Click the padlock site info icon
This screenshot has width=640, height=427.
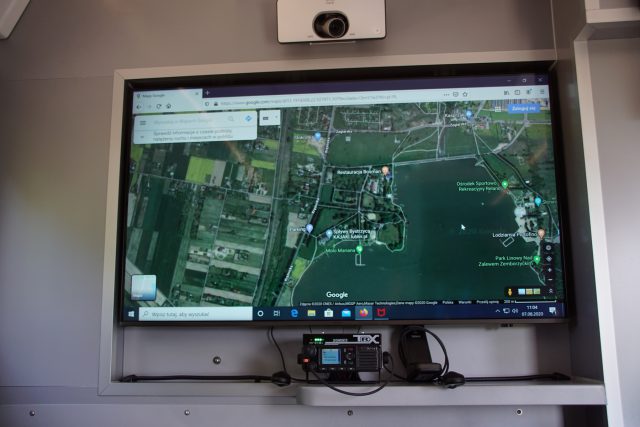216,104
